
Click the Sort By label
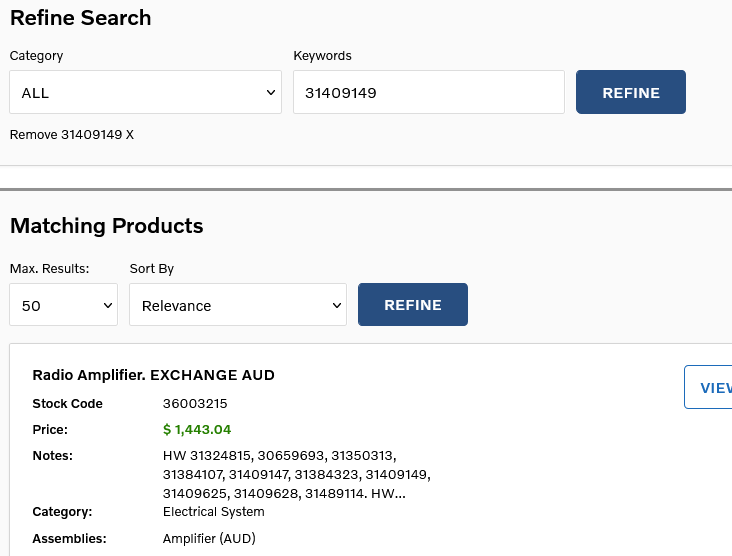coord(152,269)
